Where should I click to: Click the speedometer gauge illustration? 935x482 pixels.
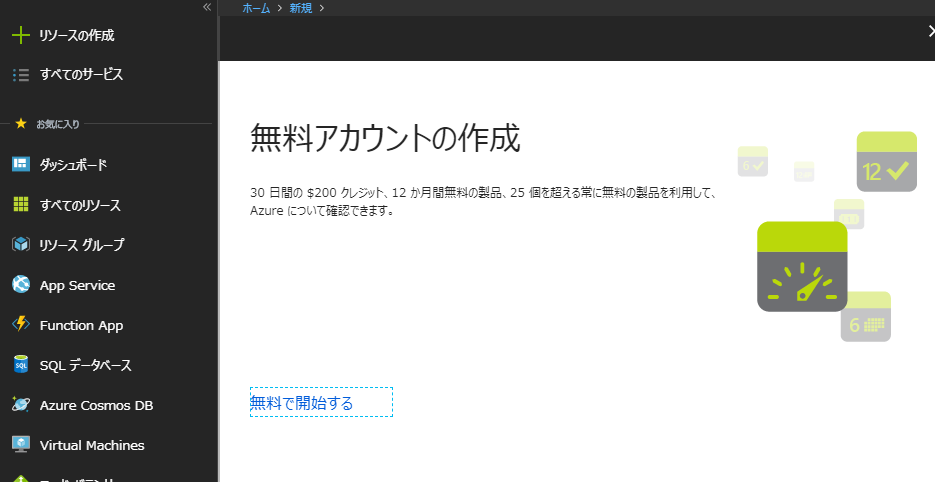tap(802, 268)
